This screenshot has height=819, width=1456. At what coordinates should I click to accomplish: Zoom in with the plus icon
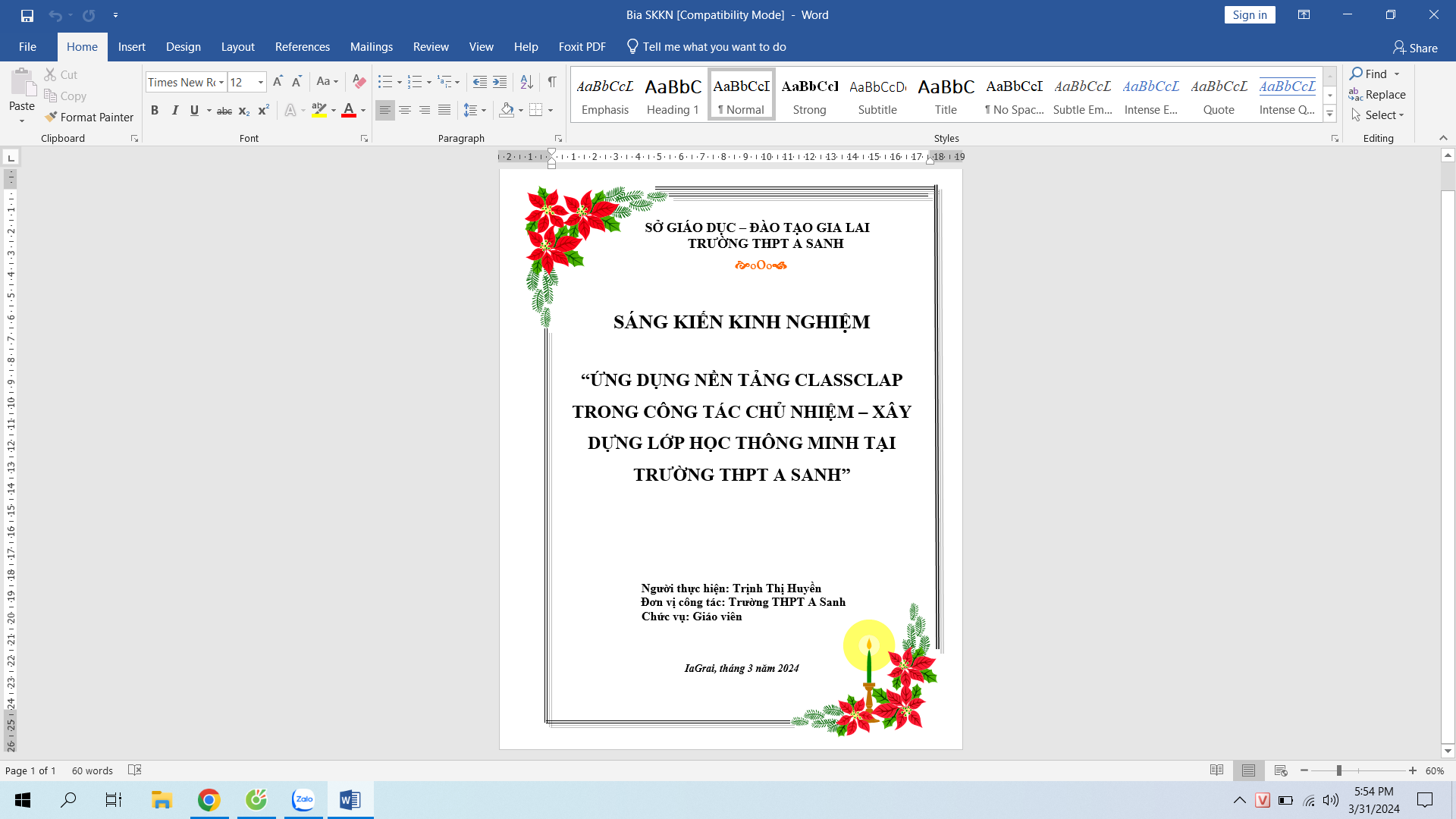click(1413, 770)
